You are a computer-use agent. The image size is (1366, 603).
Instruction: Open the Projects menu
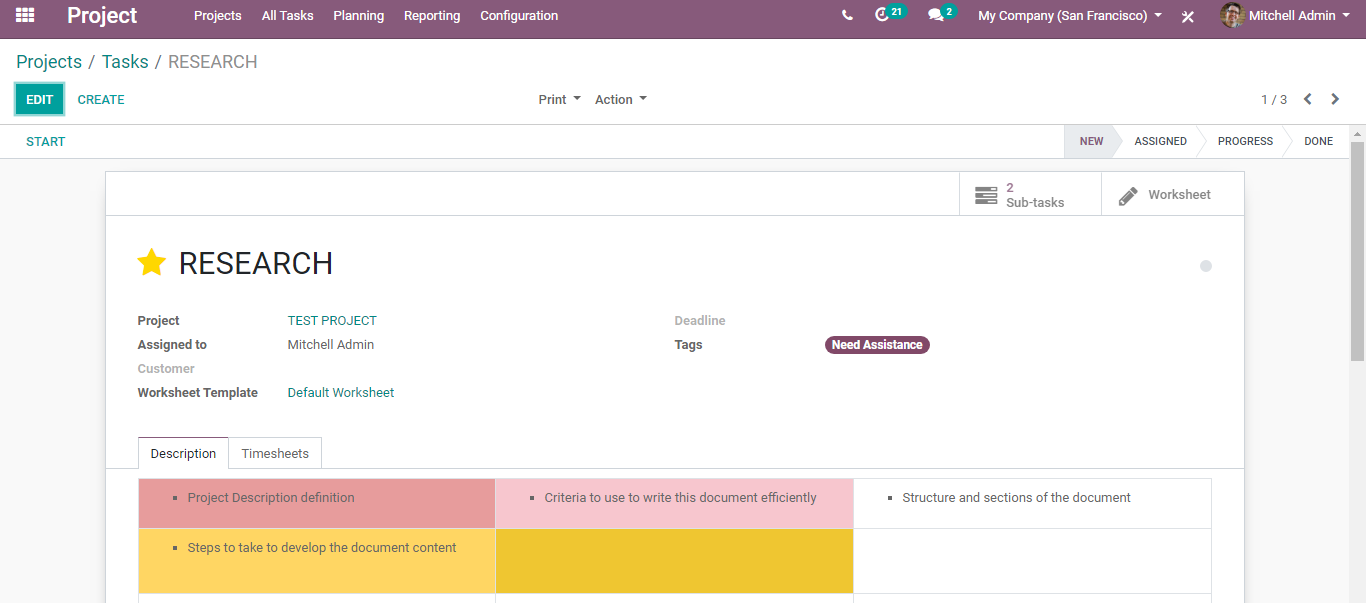pyautogui.click(x=218, y=15)
